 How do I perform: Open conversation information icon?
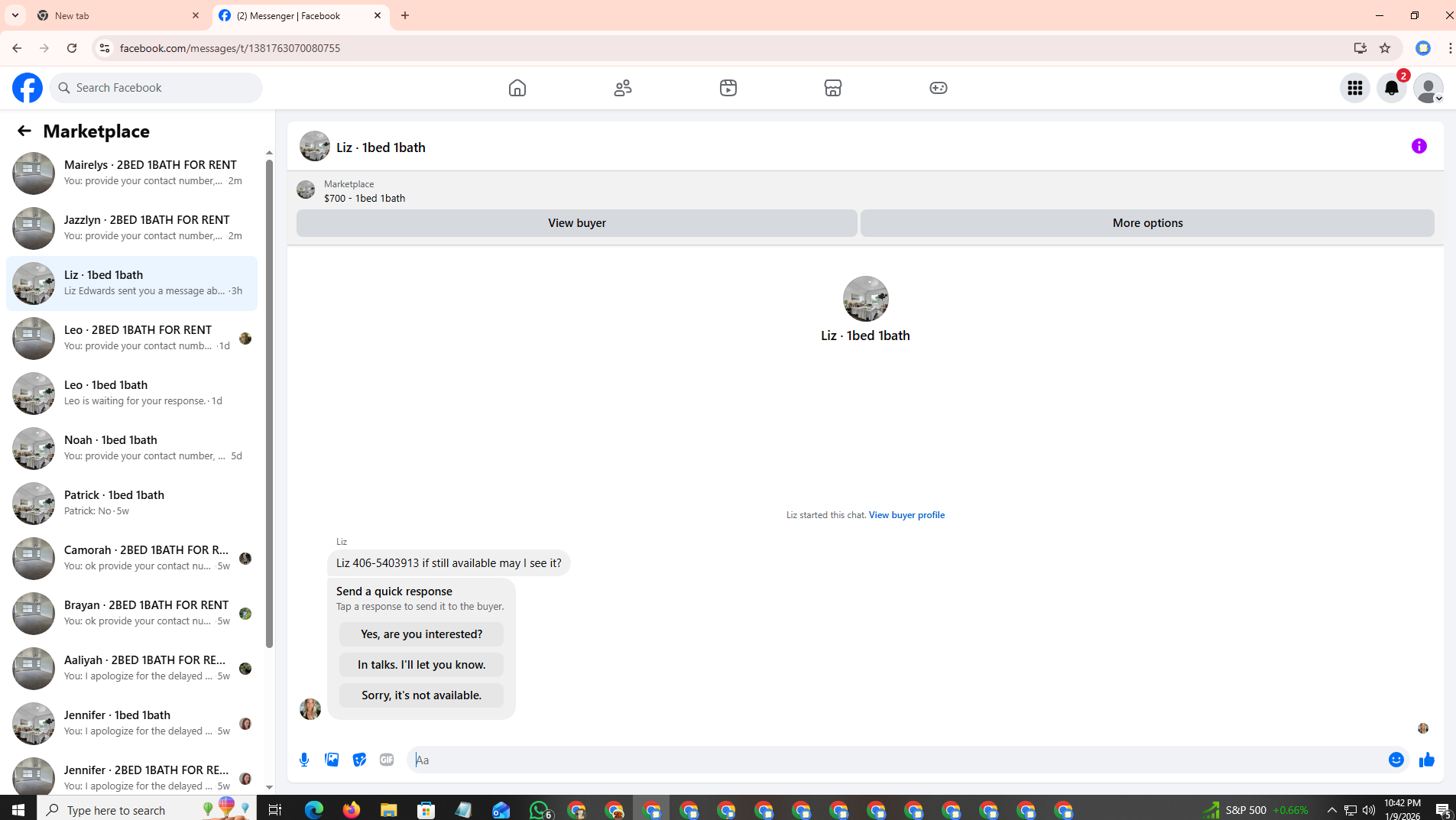(x=1419, y=146)
